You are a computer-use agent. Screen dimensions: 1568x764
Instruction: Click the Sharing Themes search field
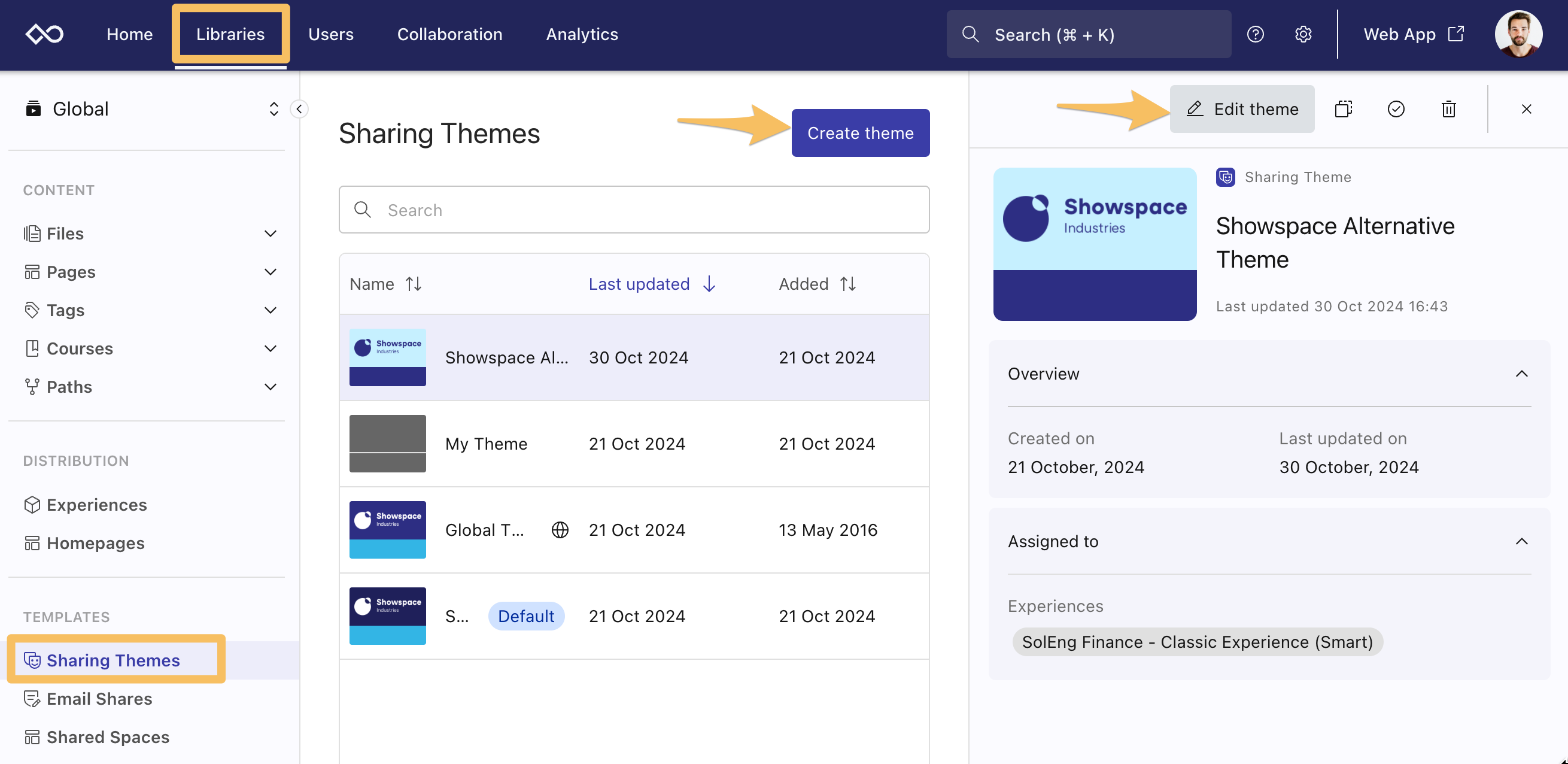[x=634, y=210]
